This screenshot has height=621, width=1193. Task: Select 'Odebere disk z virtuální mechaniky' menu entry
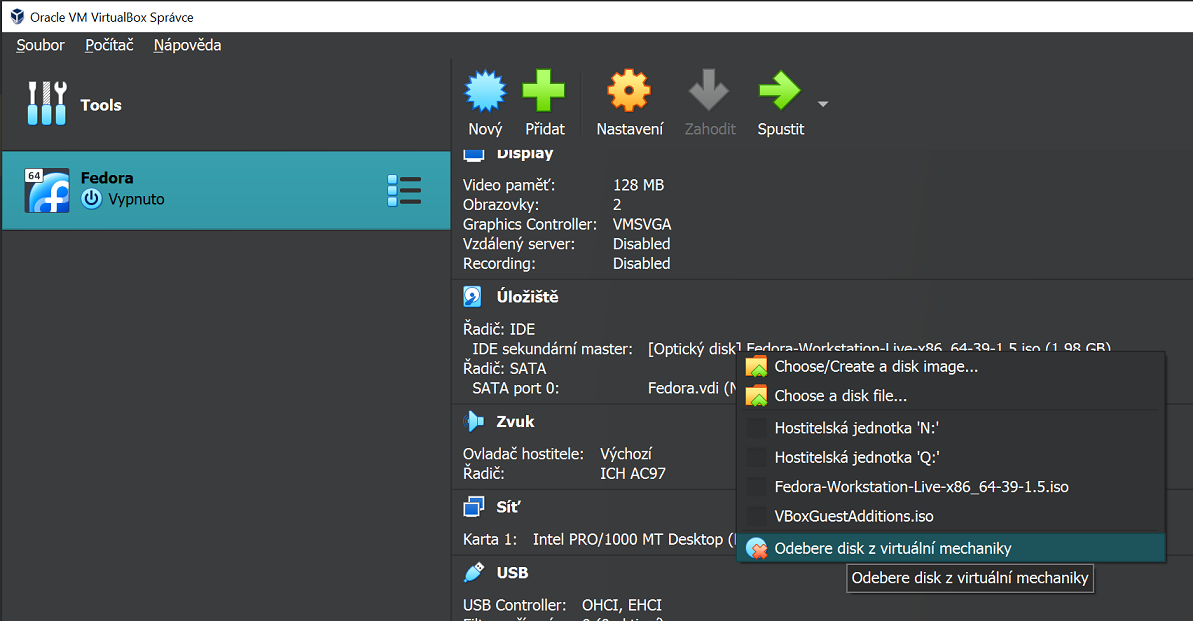click(x=951, y=548)
